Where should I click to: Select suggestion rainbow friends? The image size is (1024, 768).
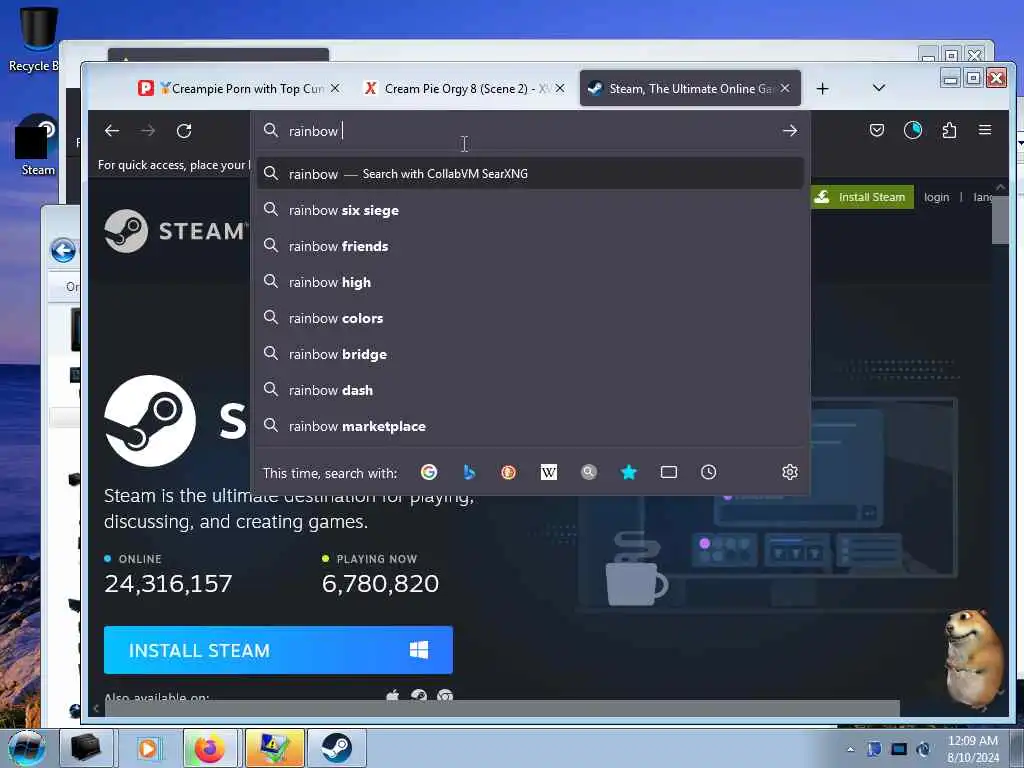pyautogui.click(x=530, y=246)
